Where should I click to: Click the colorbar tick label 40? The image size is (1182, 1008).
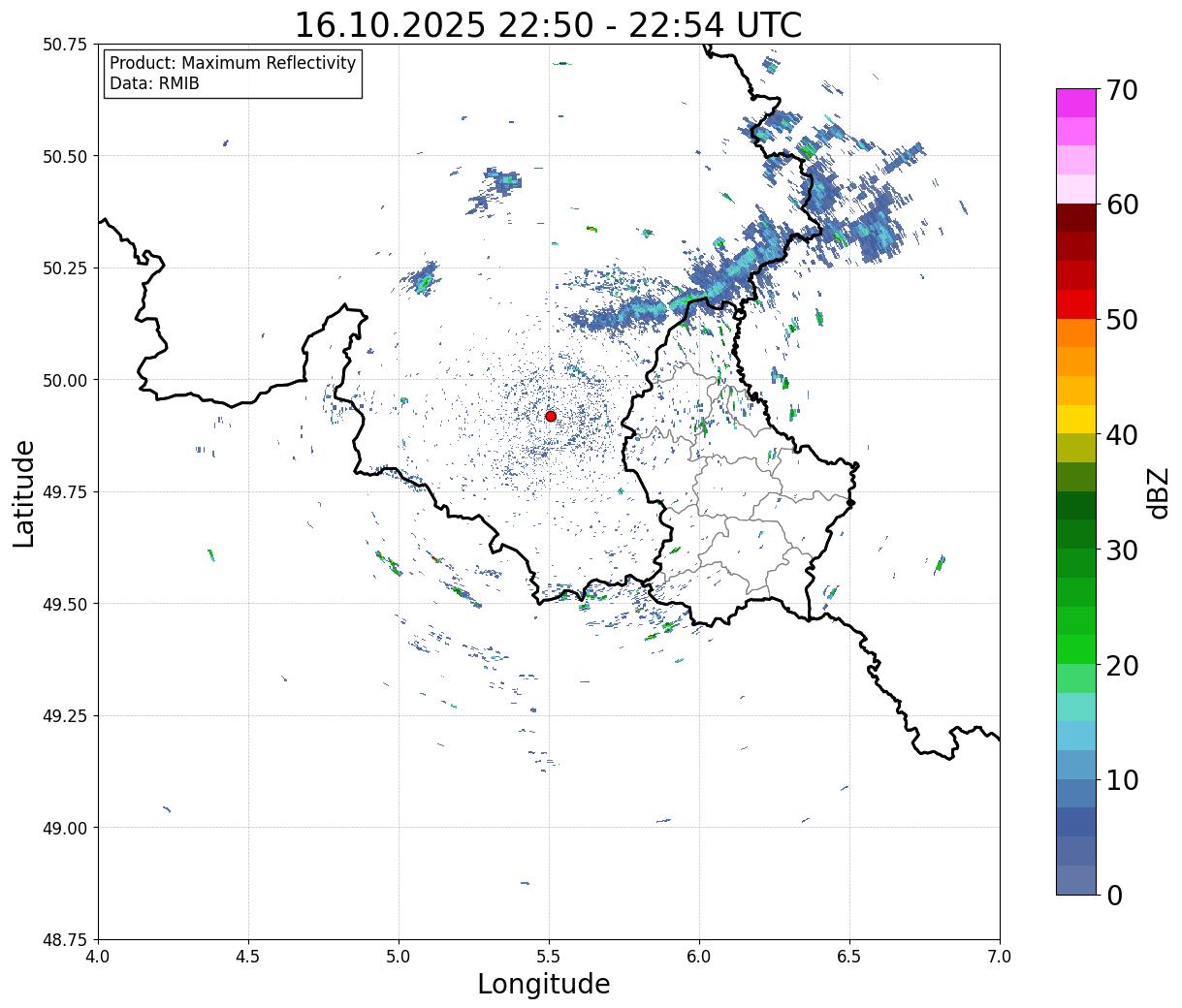(x=1122, y=435)
